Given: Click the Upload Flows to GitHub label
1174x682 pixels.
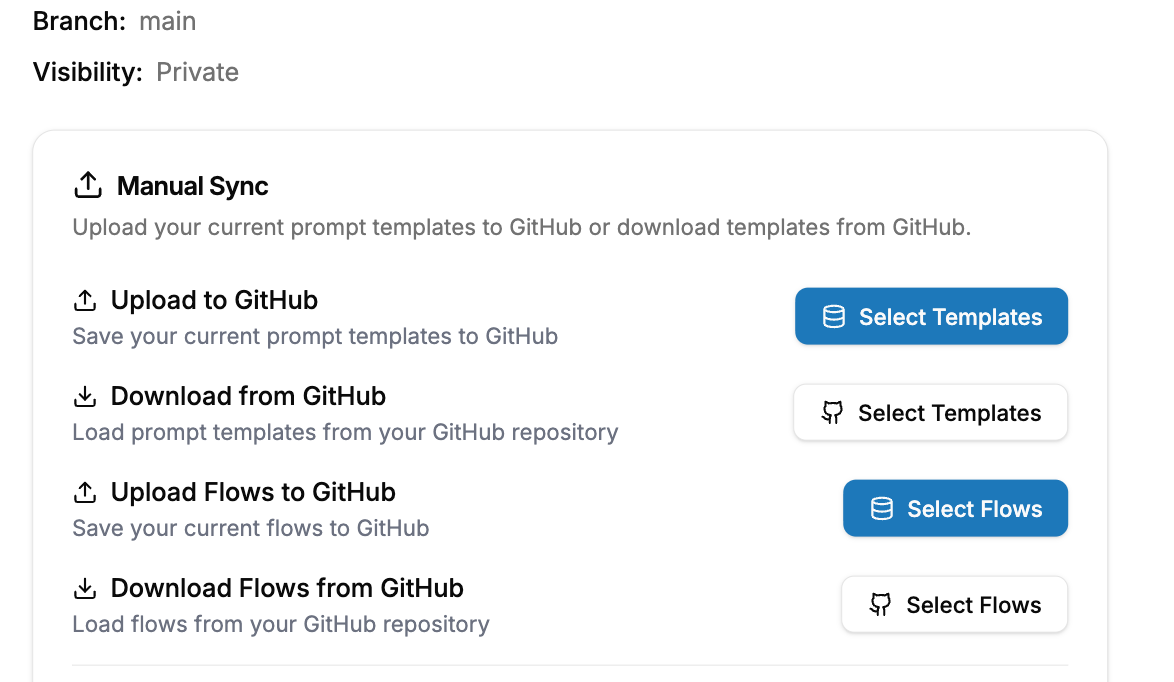Looking at the screenshot, I should [x=253, y=492].
